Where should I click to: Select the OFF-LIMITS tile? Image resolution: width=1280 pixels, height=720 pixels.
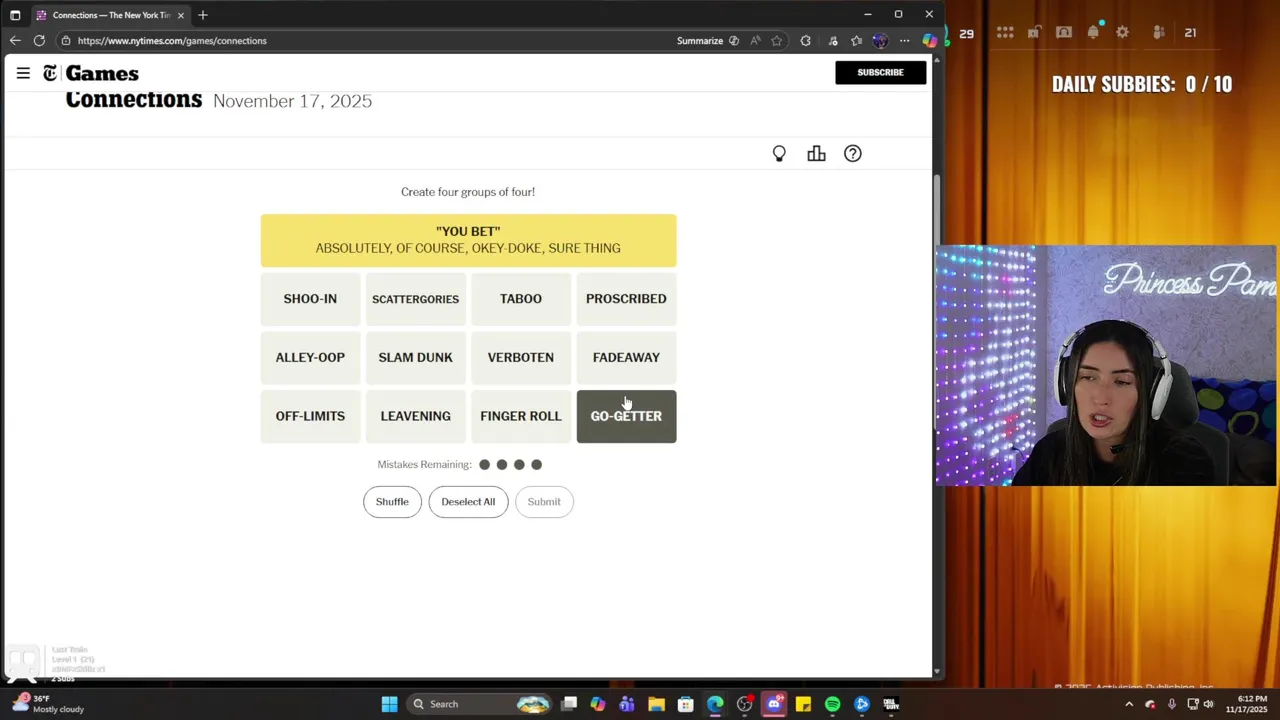pyautogui.click(x=310, y=416)
